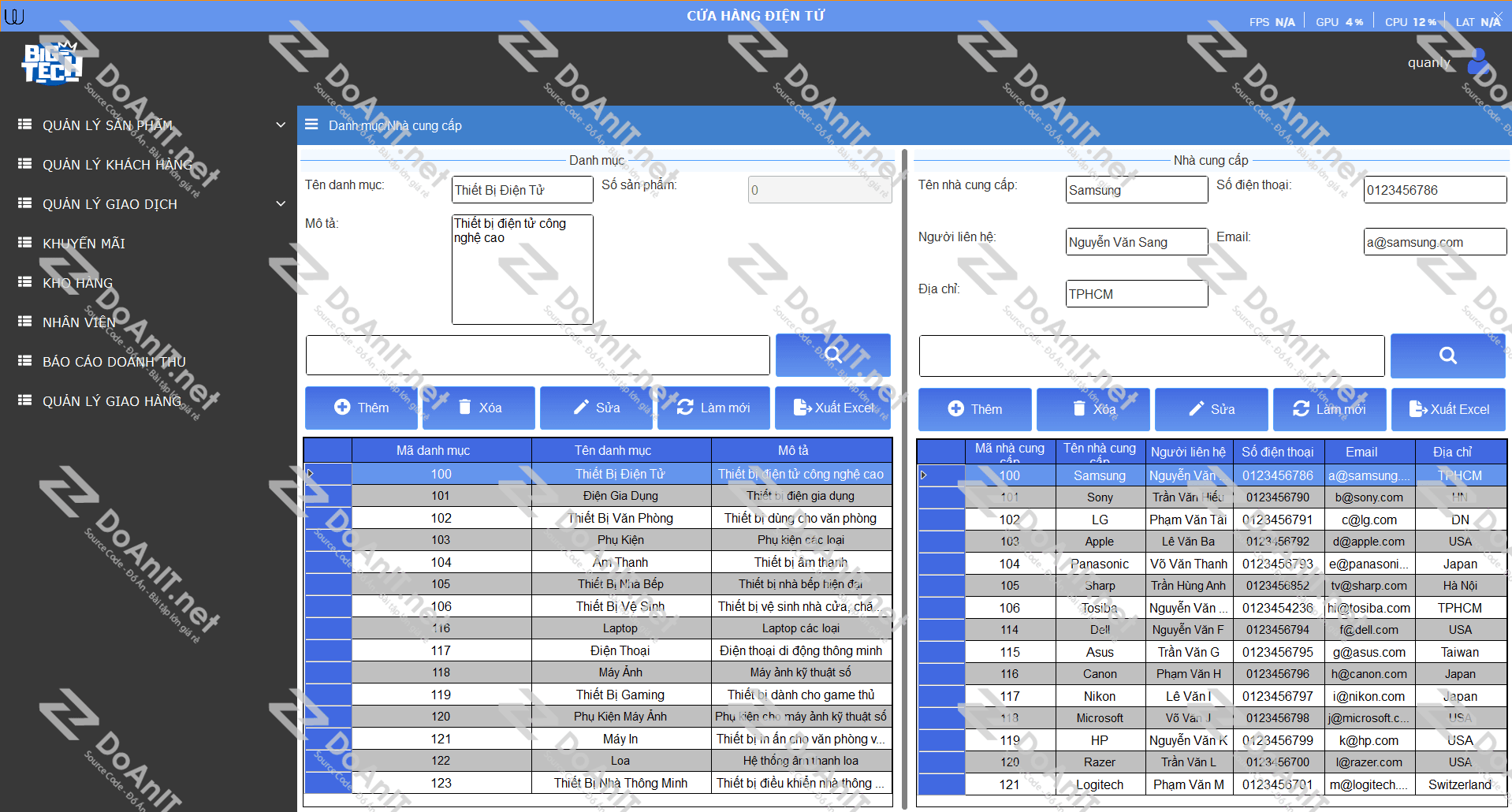This screenshot has width=1512, height=812.
Task: Click the category search magnifier button
Action: [x=832, y=355]
